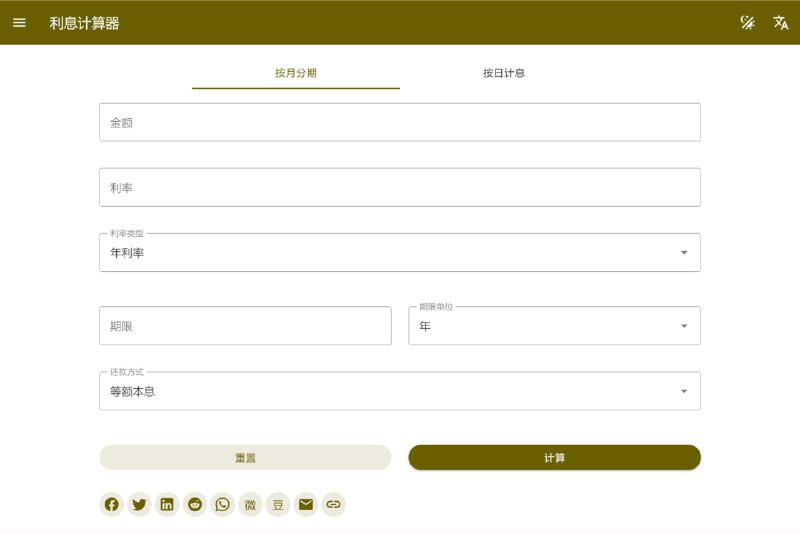Image resolution: width=800 pixels, height=535 pixels.
Task: Open the 期限单位 dropdown
Action: click(554, 326)
